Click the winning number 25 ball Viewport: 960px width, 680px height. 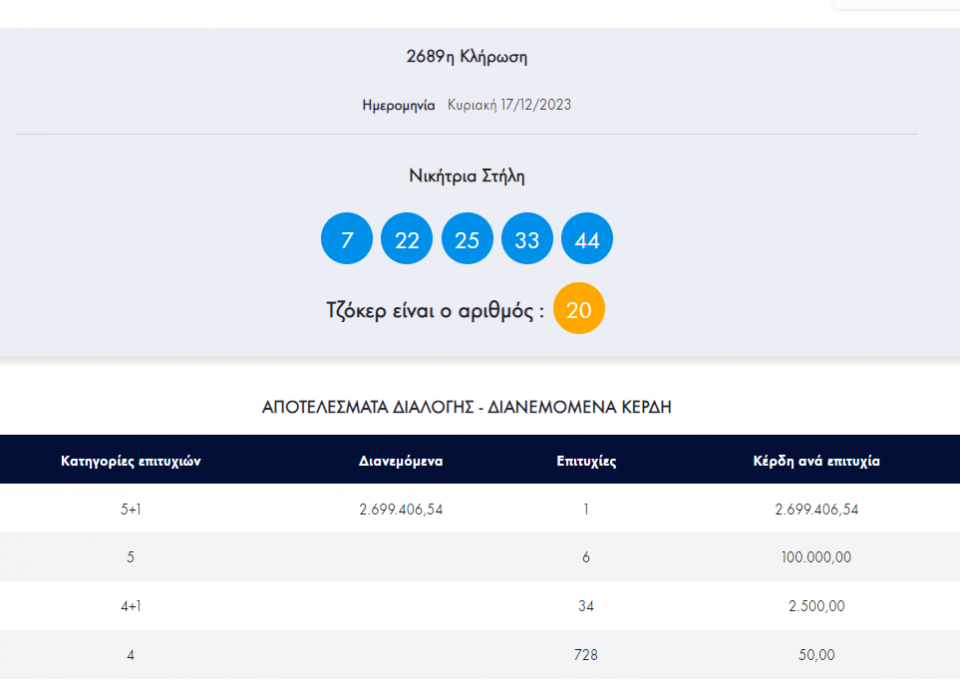[467, 239]
